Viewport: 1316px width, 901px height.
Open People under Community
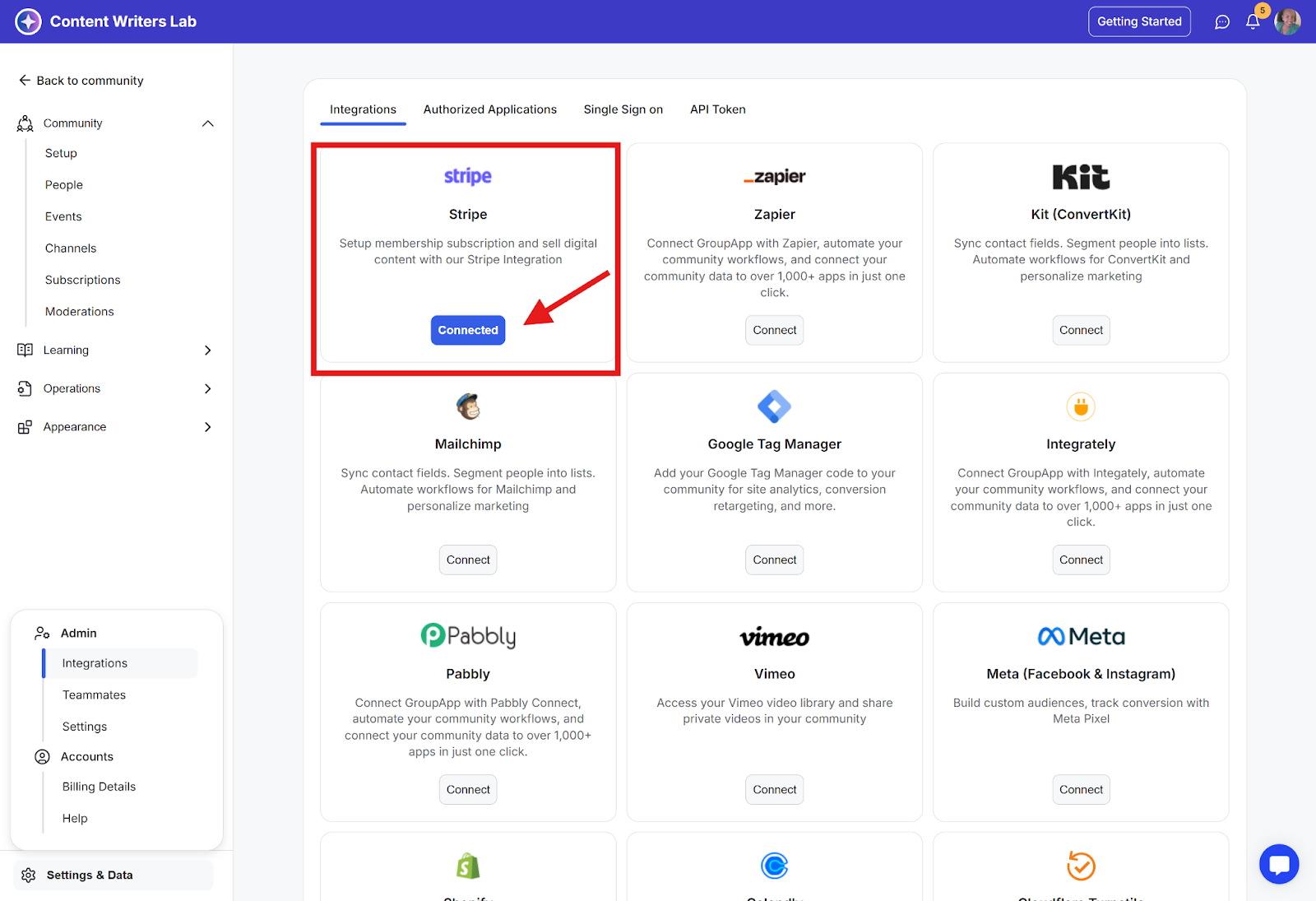pos(64,185)
